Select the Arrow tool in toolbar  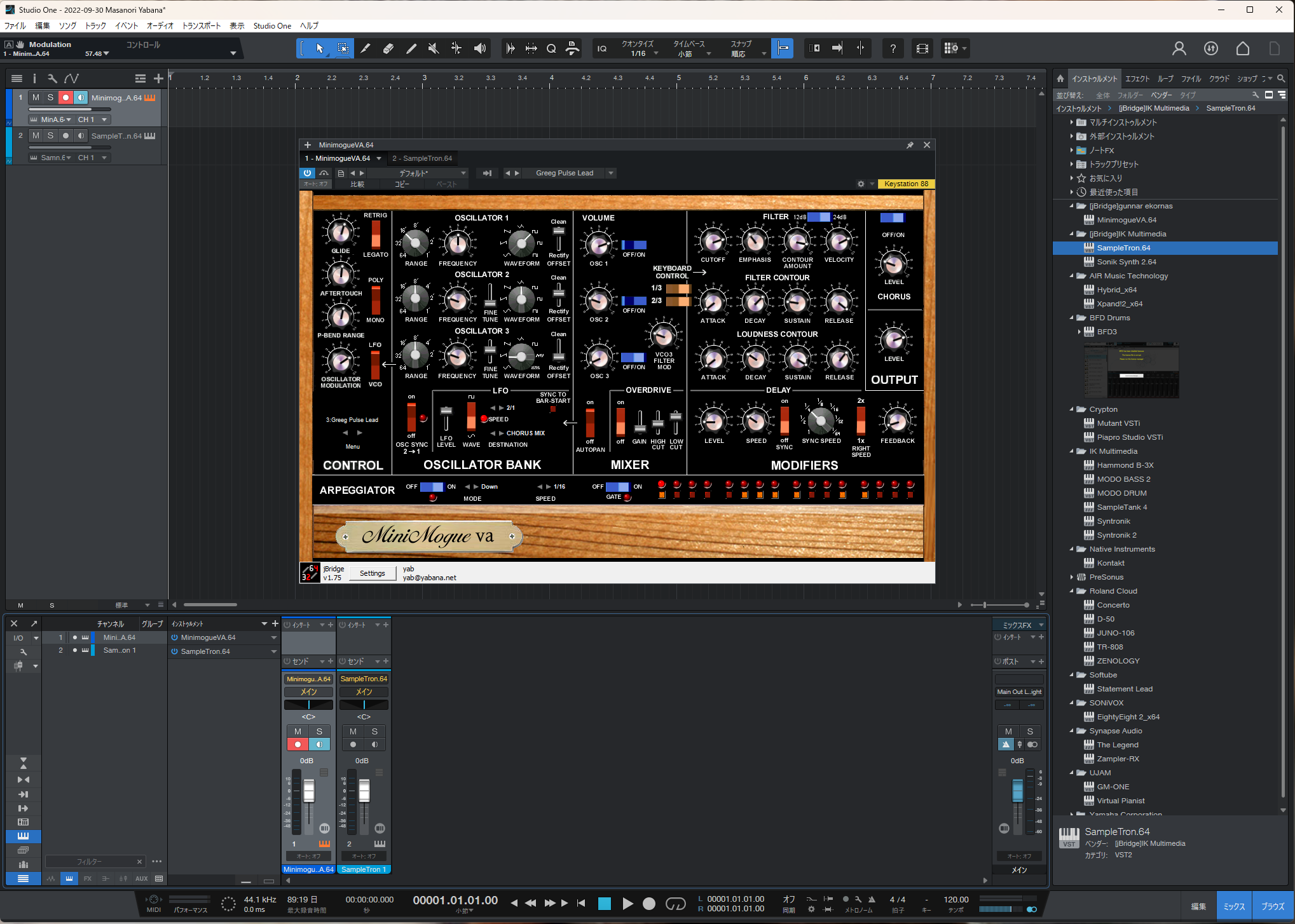pos(320,48)
